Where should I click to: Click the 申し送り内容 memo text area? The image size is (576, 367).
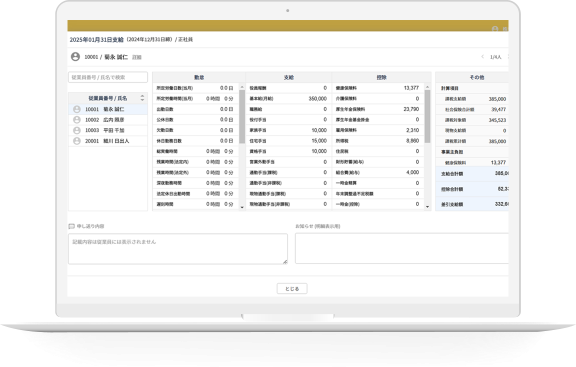[178, 249]
